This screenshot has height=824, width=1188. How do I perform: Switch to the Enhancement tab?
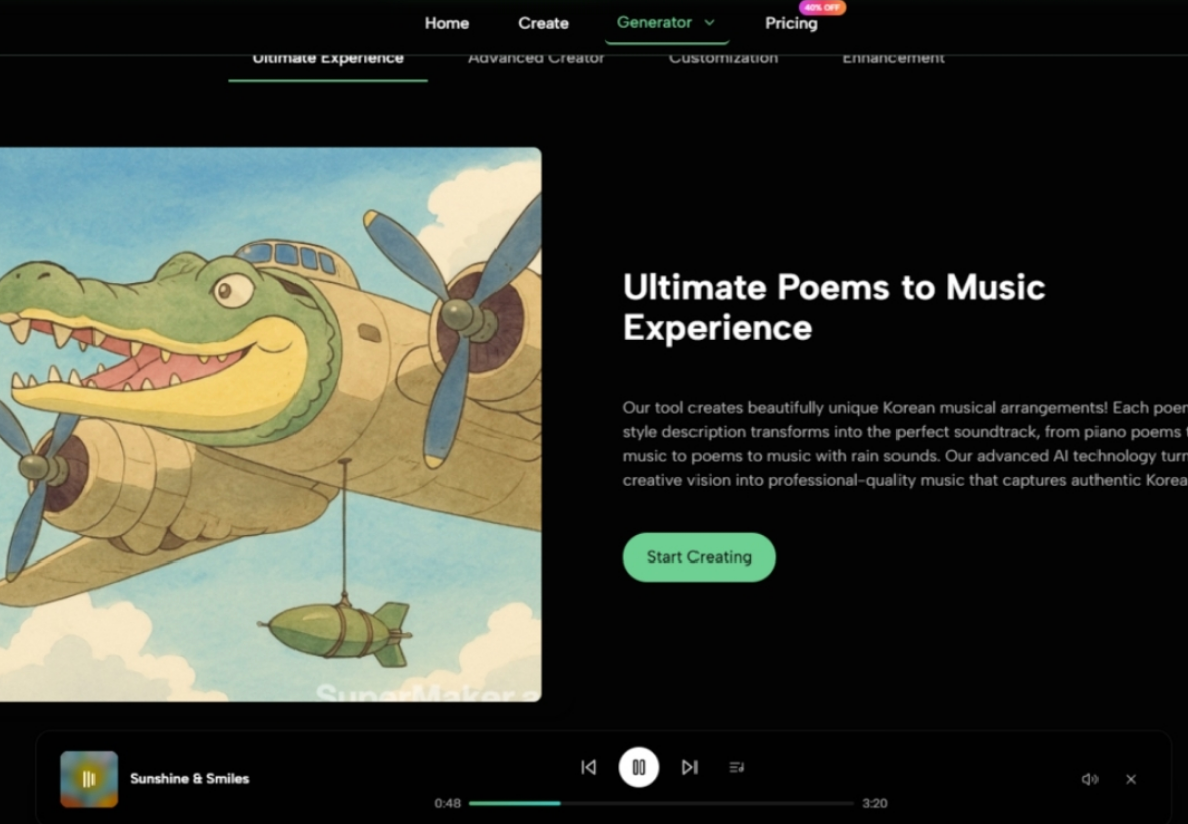[893, 59]
